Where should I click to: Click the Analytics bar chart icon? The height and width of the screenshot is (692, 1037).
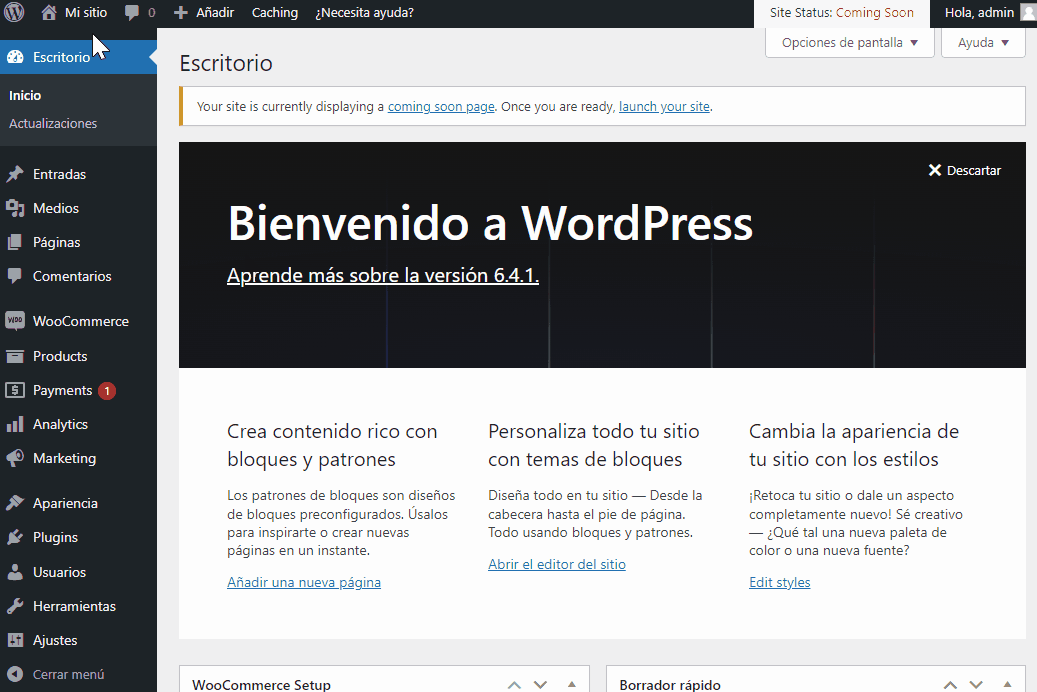(x=15, y=424)
